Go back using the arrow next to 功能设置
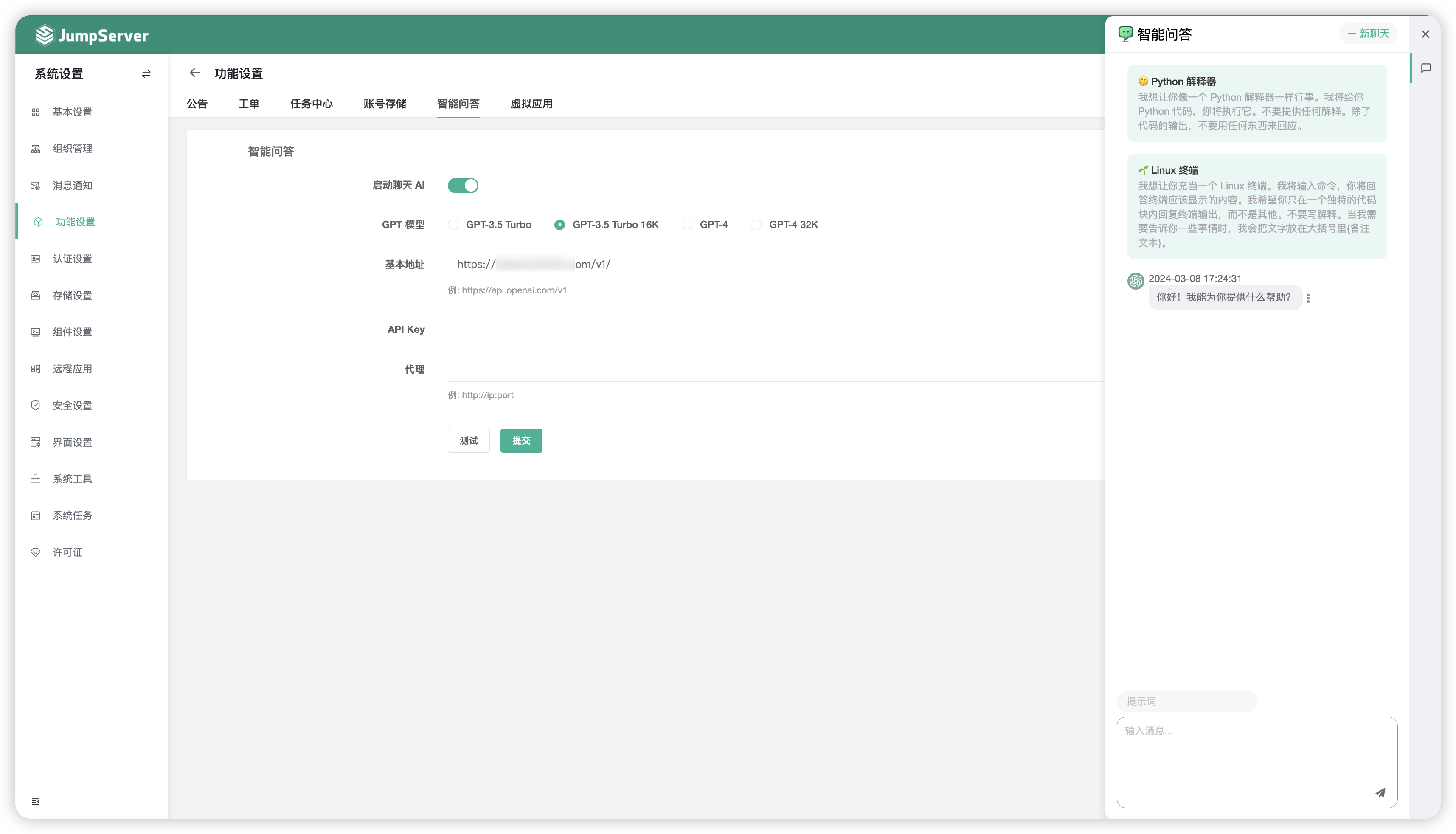Screen dimensions: 1456x834 tap(195, 73)
